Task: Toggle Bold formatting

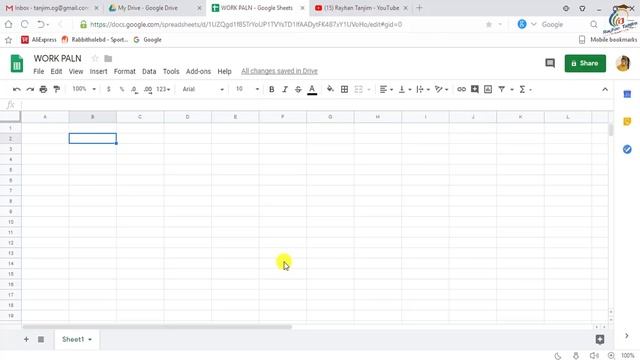Action: (271, 89)
